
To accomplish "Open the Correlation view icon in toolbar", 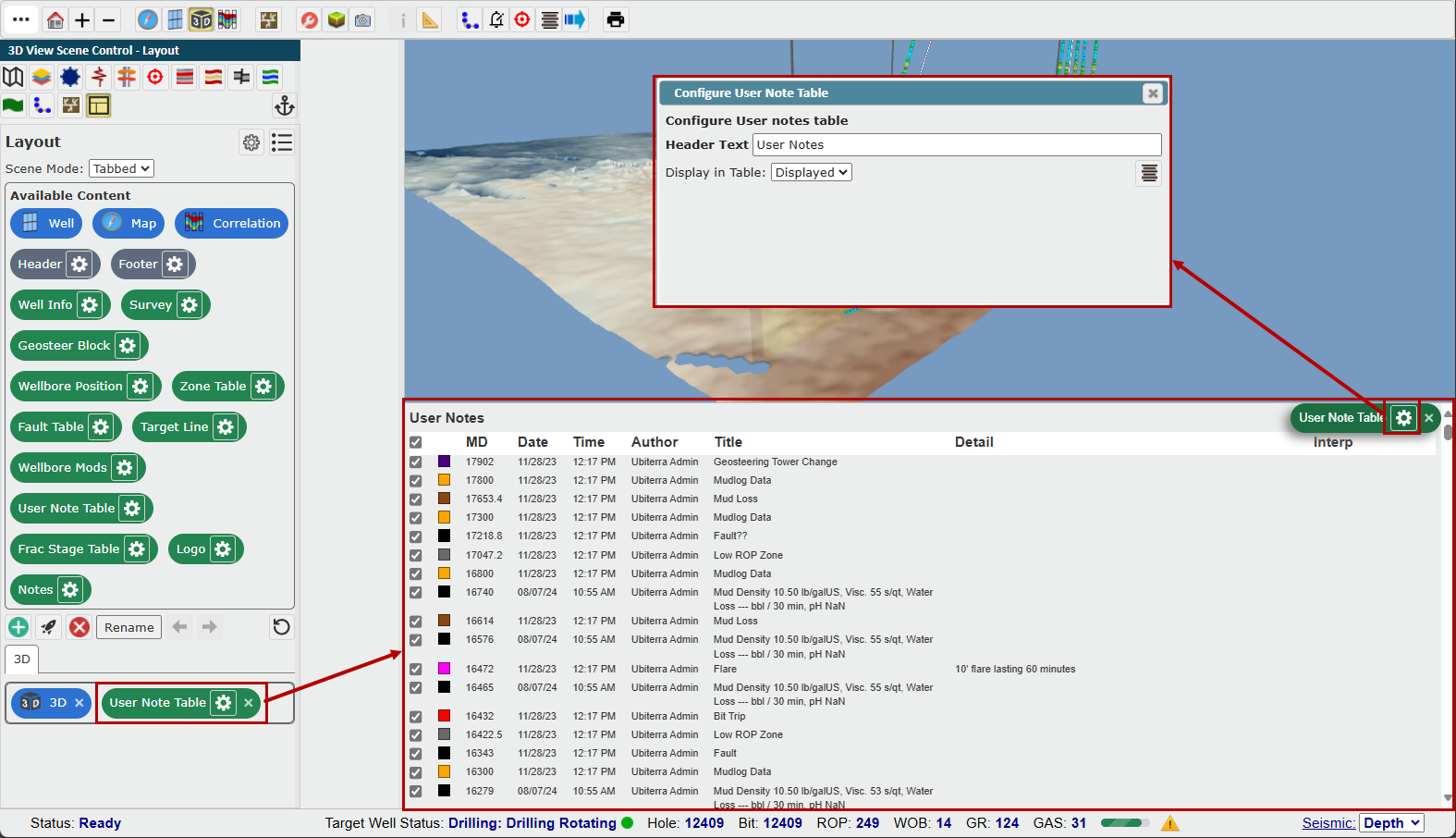I will click(x=227, y=19).
